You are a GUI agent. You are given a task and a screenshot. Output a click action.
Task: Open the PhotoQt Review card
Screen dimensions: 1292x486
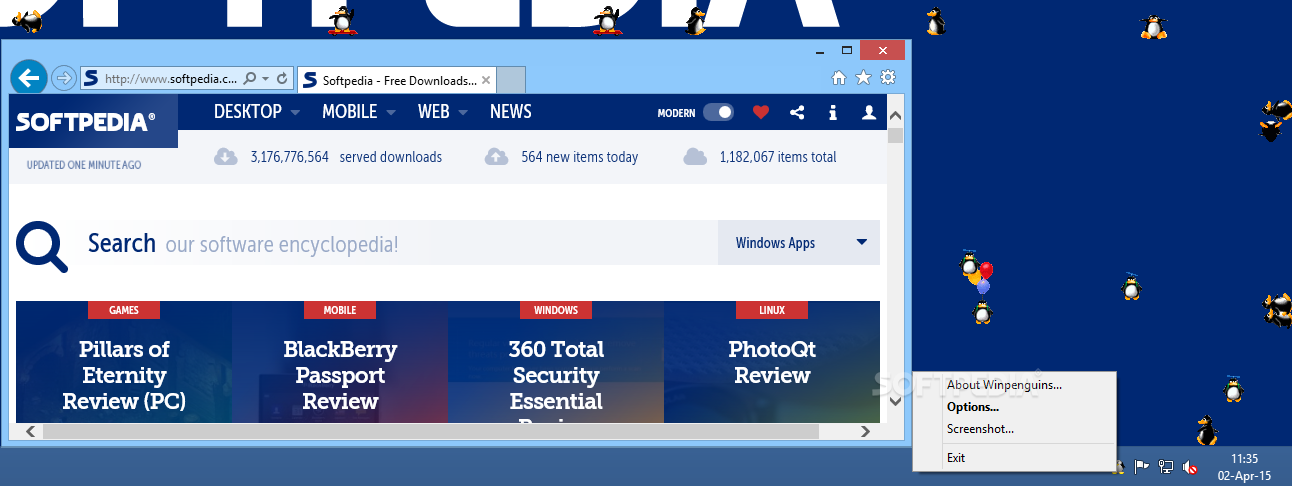tap(772, 362)
